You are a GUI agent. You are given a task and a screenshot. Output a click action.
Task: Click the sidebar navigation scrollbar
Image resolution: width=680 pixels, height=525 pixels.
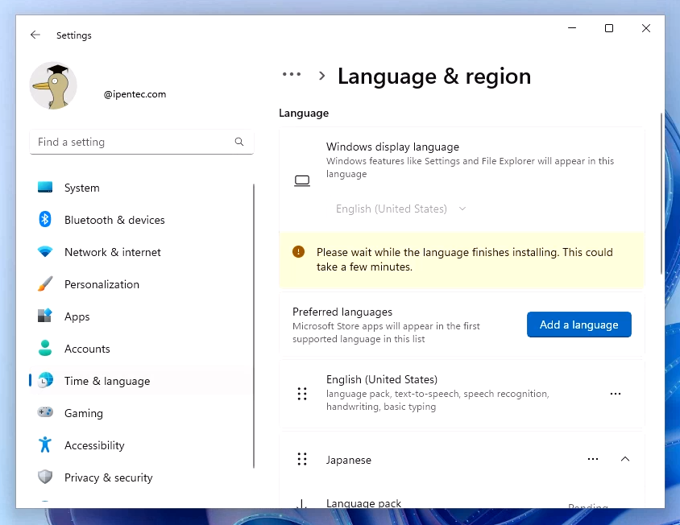point(253,326)
